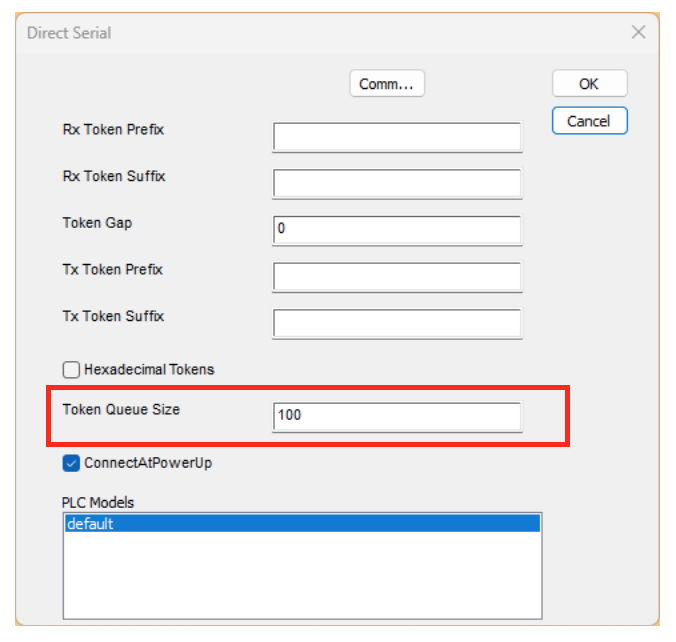Click into the Tx Token Prefix field
The width and height of the screenshot is (676, 642).
(396, 276)
